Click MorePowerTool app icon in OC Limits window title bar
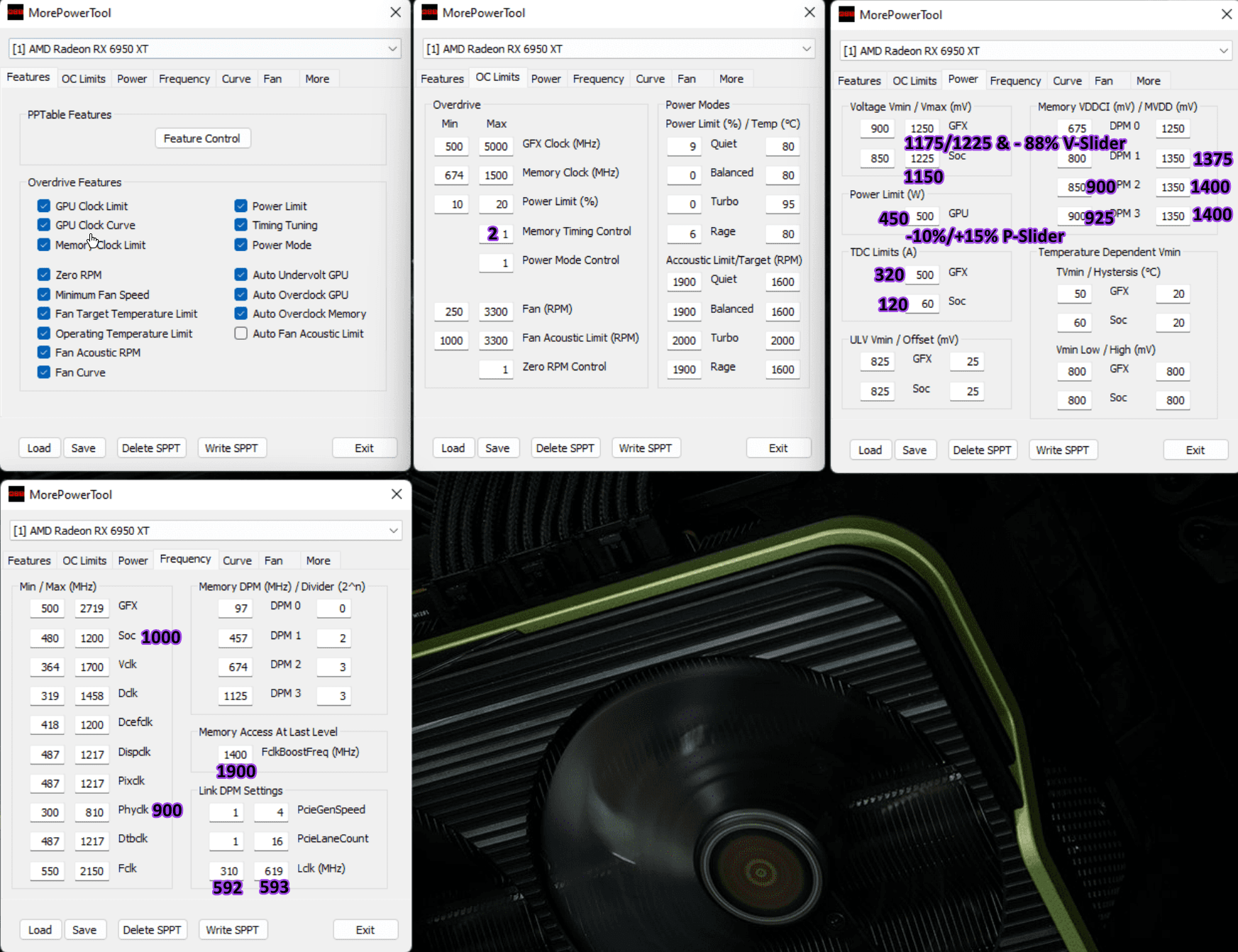Screen dimensions: 1238x952 click(429, 13)
